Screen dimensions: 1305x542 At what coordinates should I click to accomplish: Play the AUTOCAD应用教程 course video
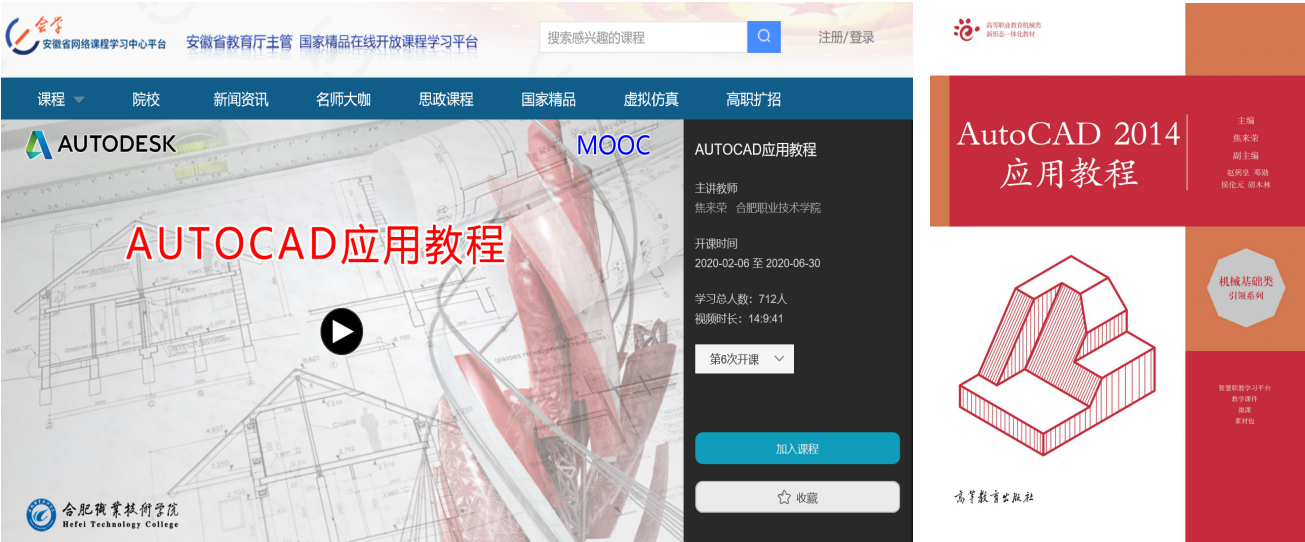341,331
